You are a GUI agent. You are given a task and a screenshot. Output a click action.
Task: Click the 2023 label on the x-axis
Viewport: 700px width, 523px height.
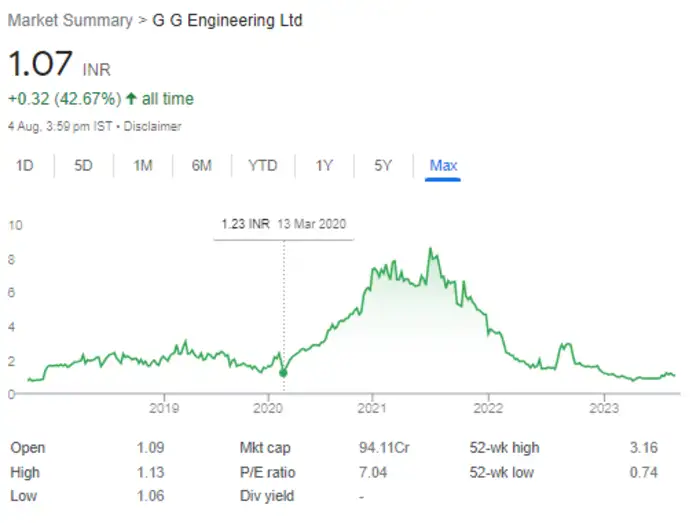605,408
